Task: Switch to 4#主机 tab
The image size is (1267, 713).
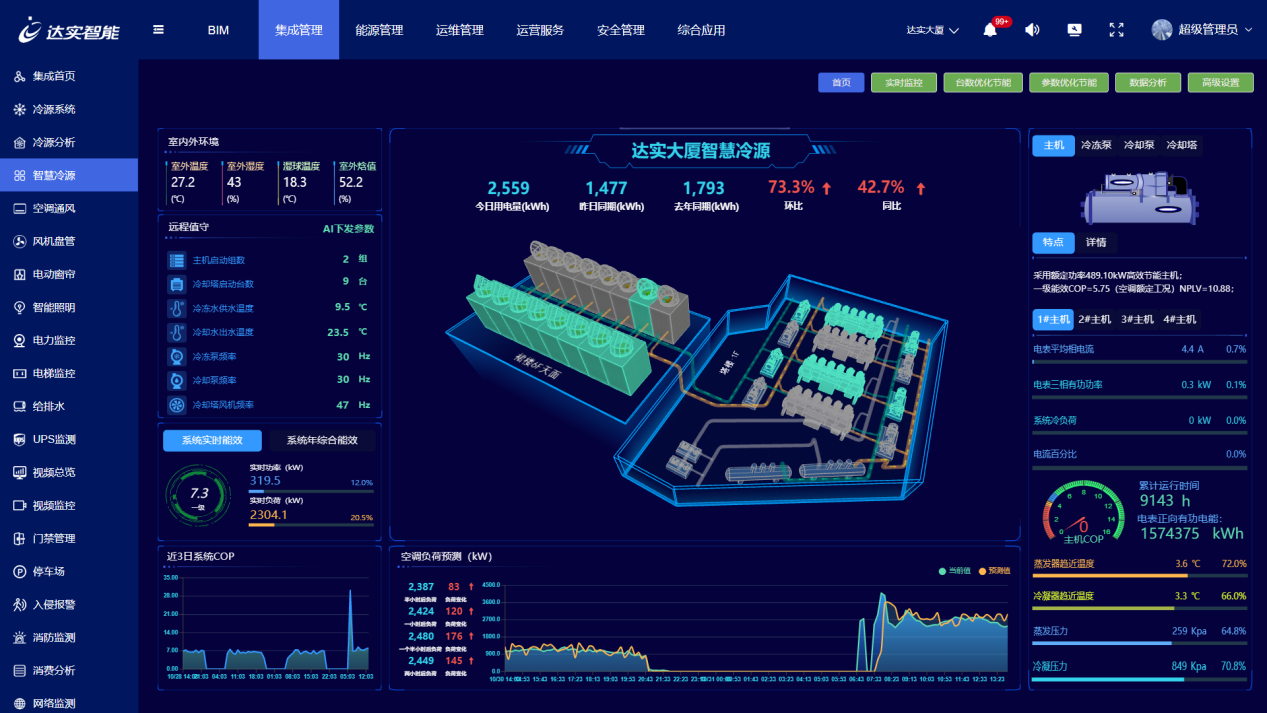Action: 1180,320
